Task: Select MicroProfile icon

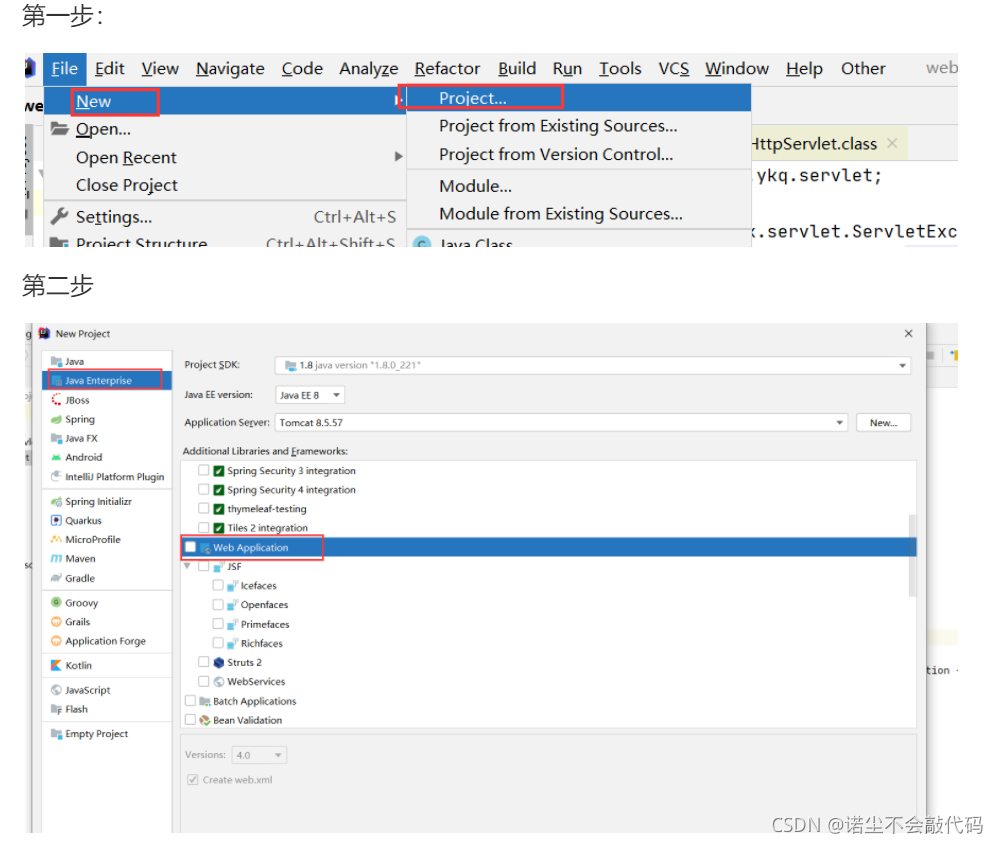Action: [57, 539]
